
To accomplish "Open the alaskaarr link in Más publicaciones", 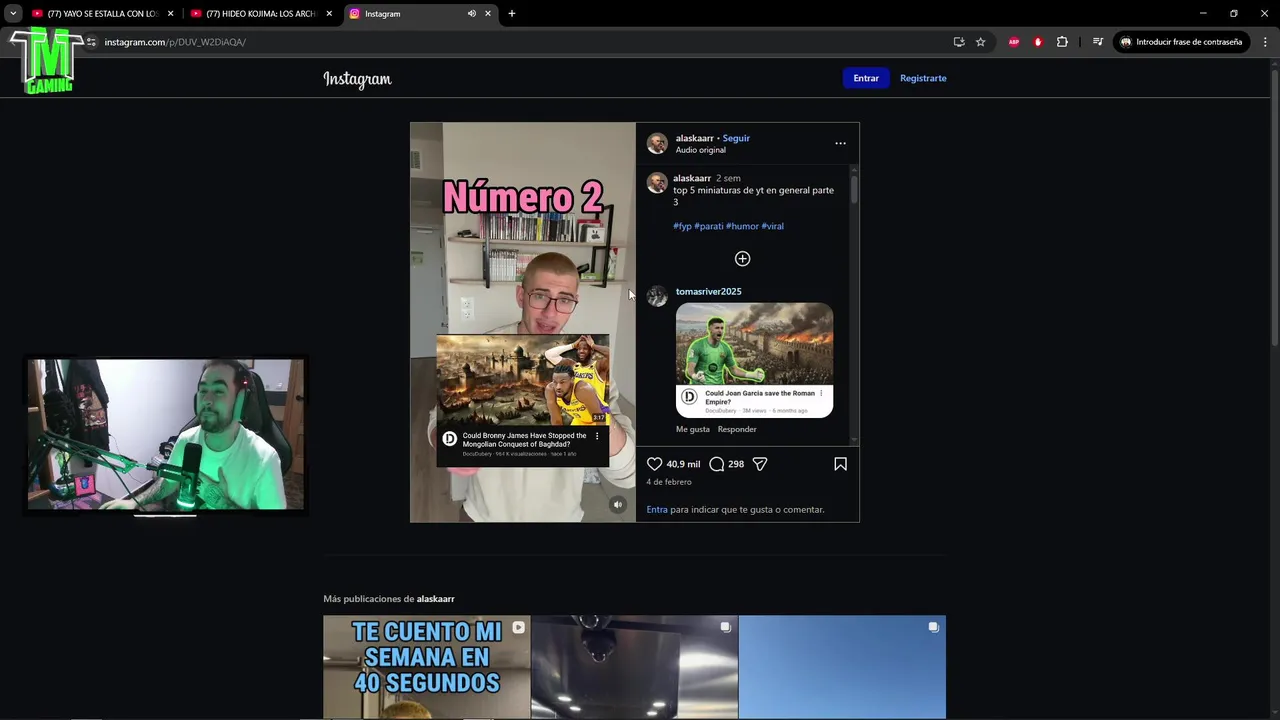I will [x=435, y=599].
